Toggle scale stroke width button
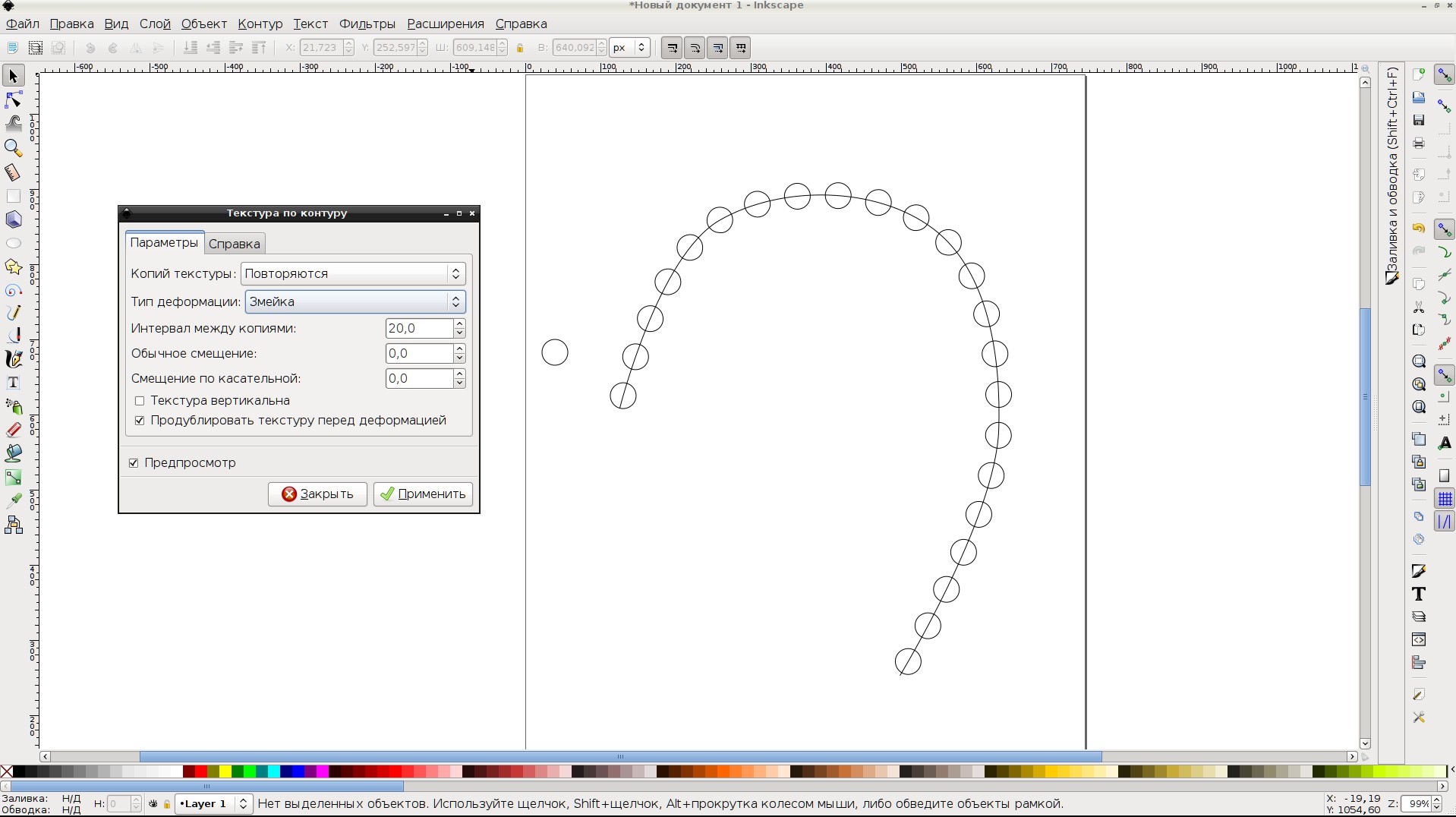 tap(672, 48)
